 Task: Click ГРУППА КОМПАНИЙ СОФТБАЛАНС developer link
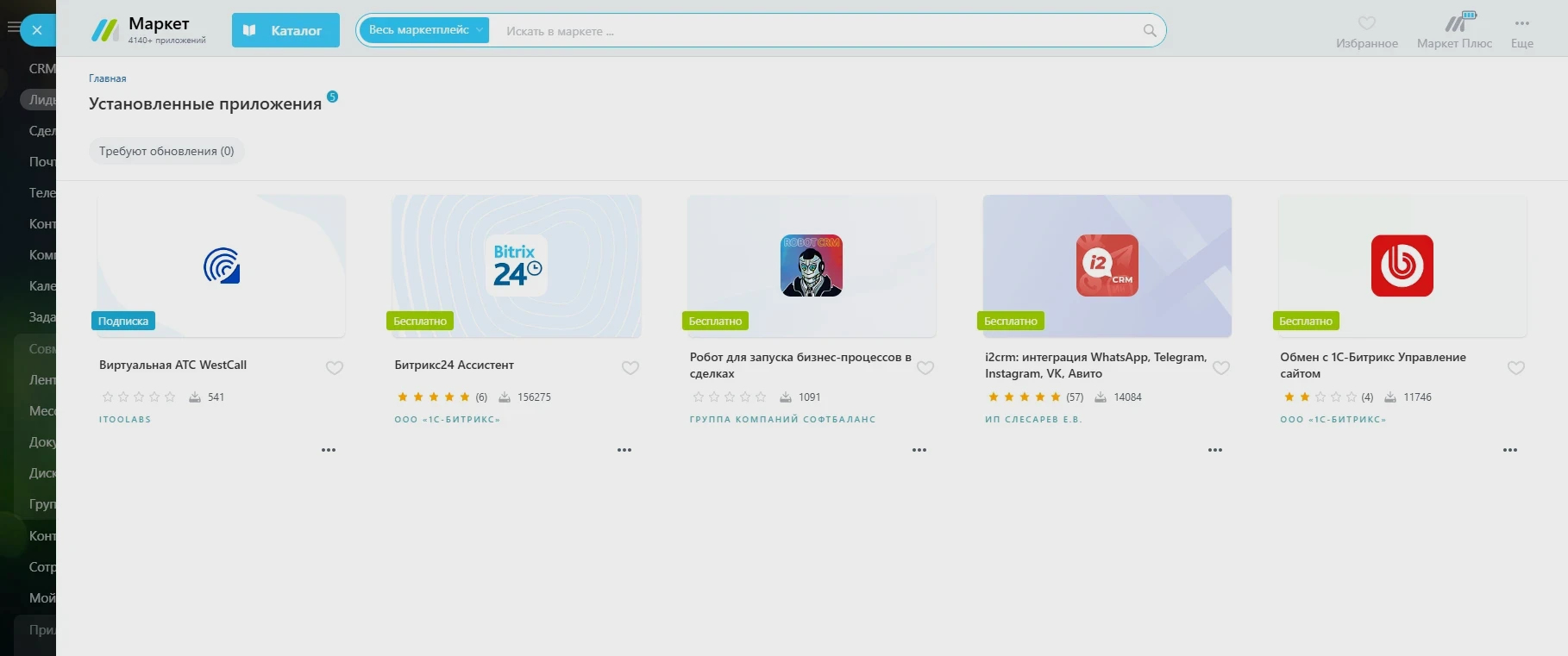pyautogui.click(x=783, y=420)
